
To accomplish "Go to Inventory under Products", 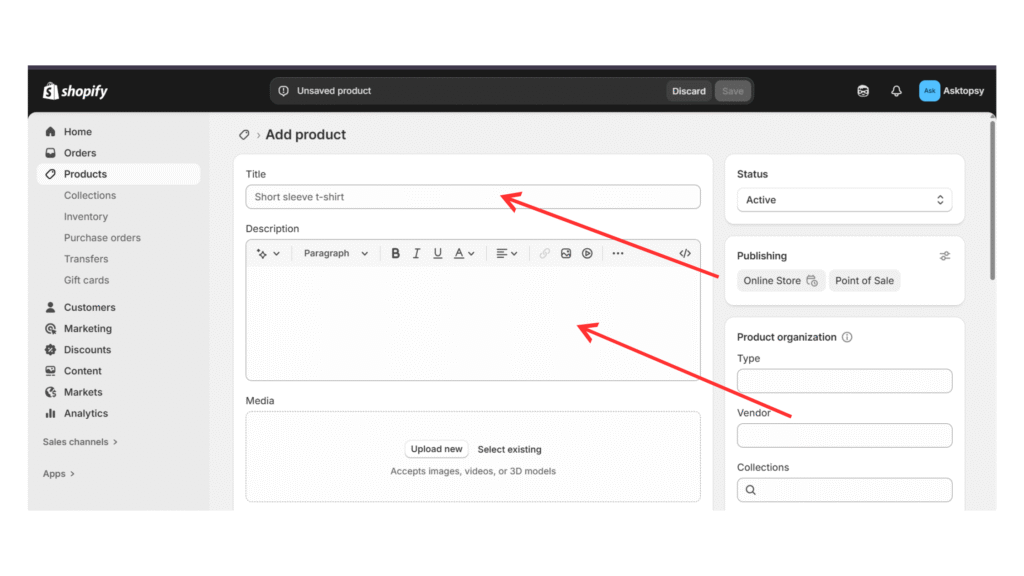I will pos(86,217).
